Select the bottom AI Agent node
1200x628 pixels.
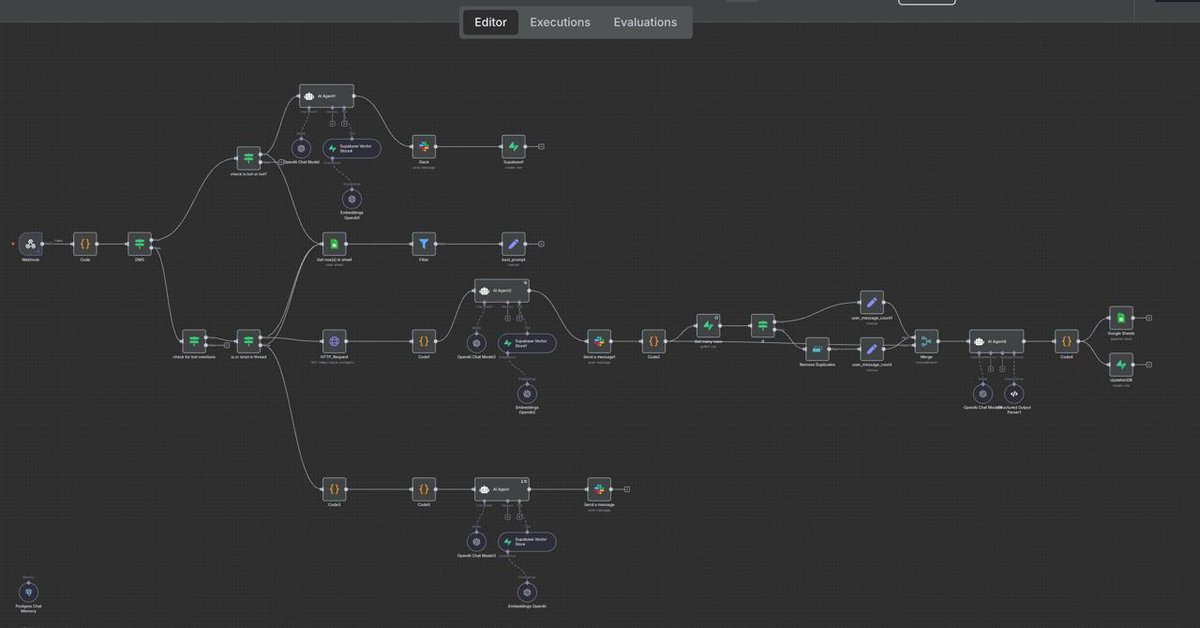[x=502, y=489]
